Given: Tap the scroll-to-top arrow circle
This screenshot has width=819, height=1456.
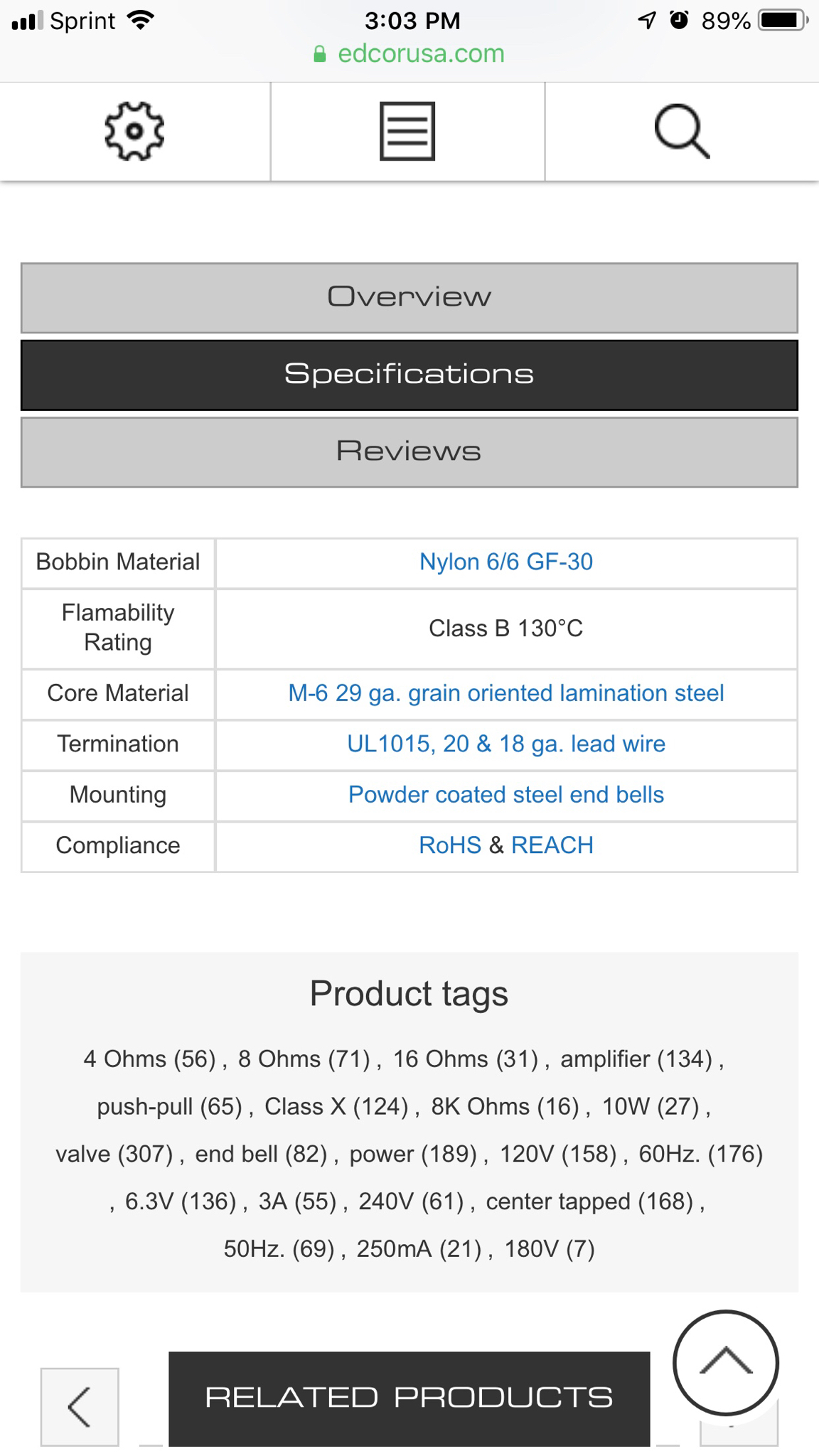Looking at the screenshot, I should pyautogui.click(x=726, y=1362).
